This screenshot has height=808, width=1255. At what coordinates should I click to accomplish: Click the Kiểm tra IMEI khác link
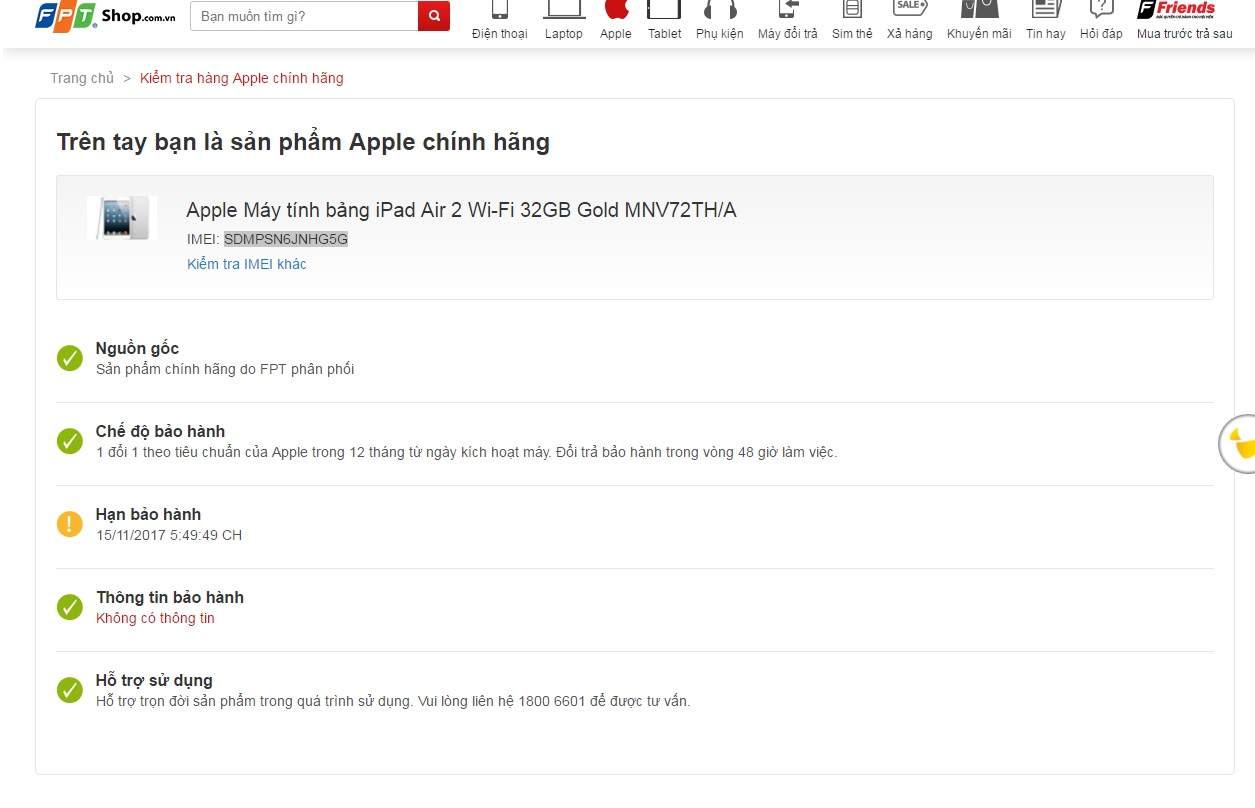[x=247, y=264]
